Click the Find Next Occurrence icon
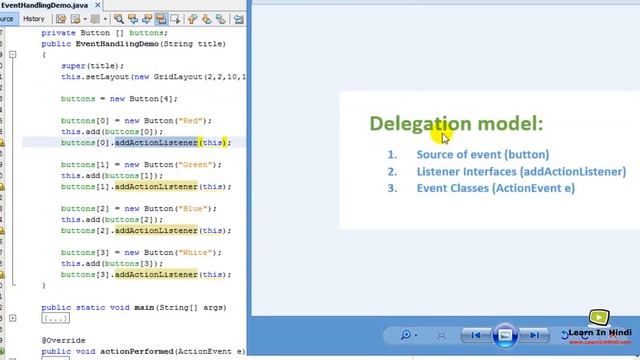Screen dimensions: 640x360 (x=147, y=19)
